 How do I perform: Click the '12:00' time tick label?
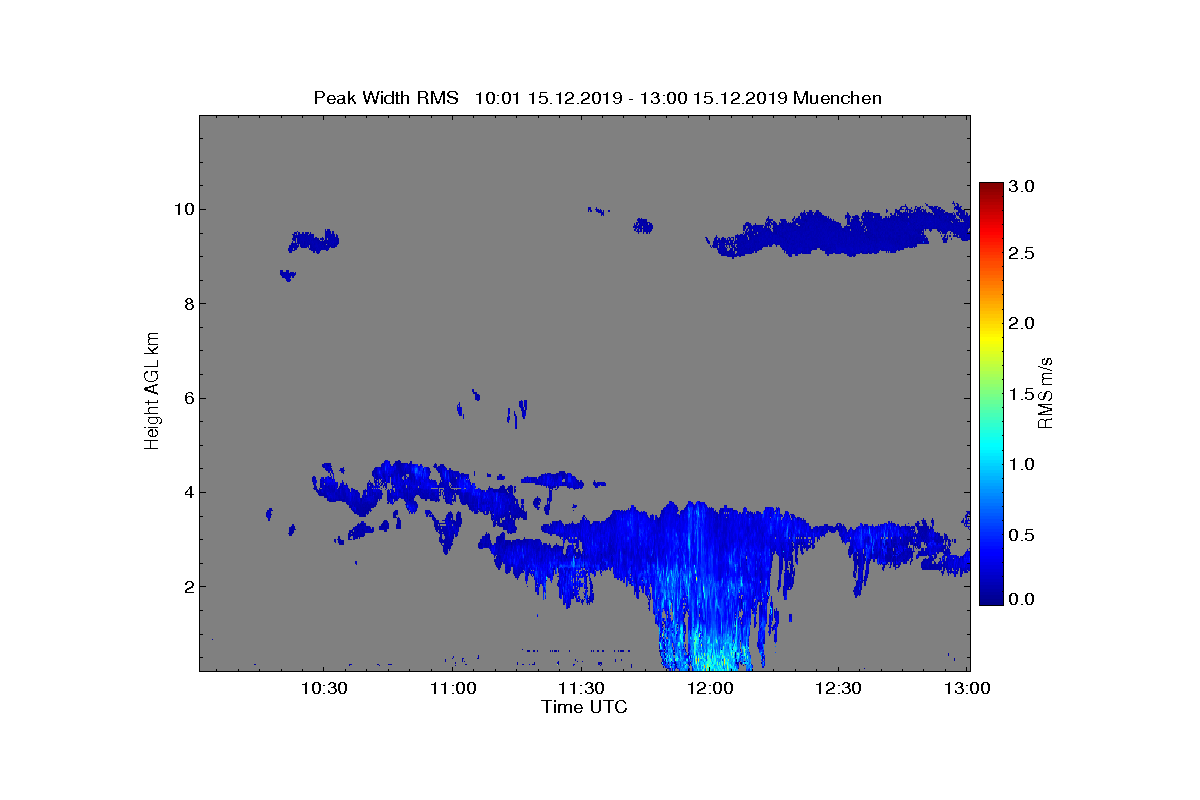click(x=710, y=689)
